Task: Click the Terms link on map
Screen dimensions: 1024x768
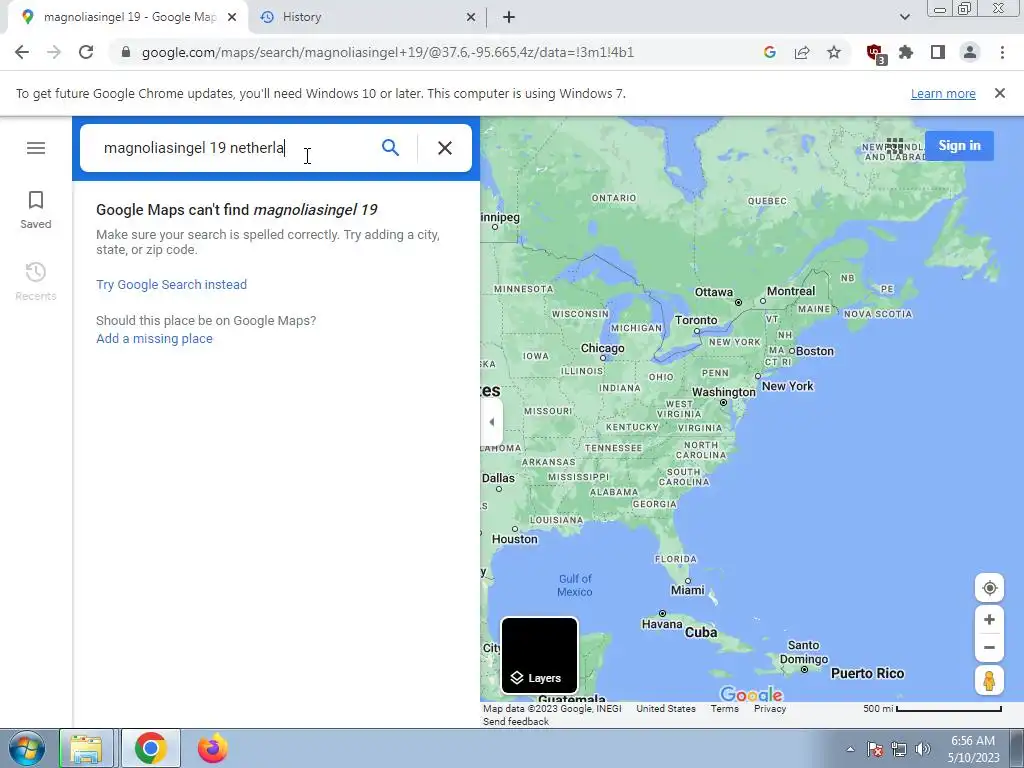Action: (724, 709)
